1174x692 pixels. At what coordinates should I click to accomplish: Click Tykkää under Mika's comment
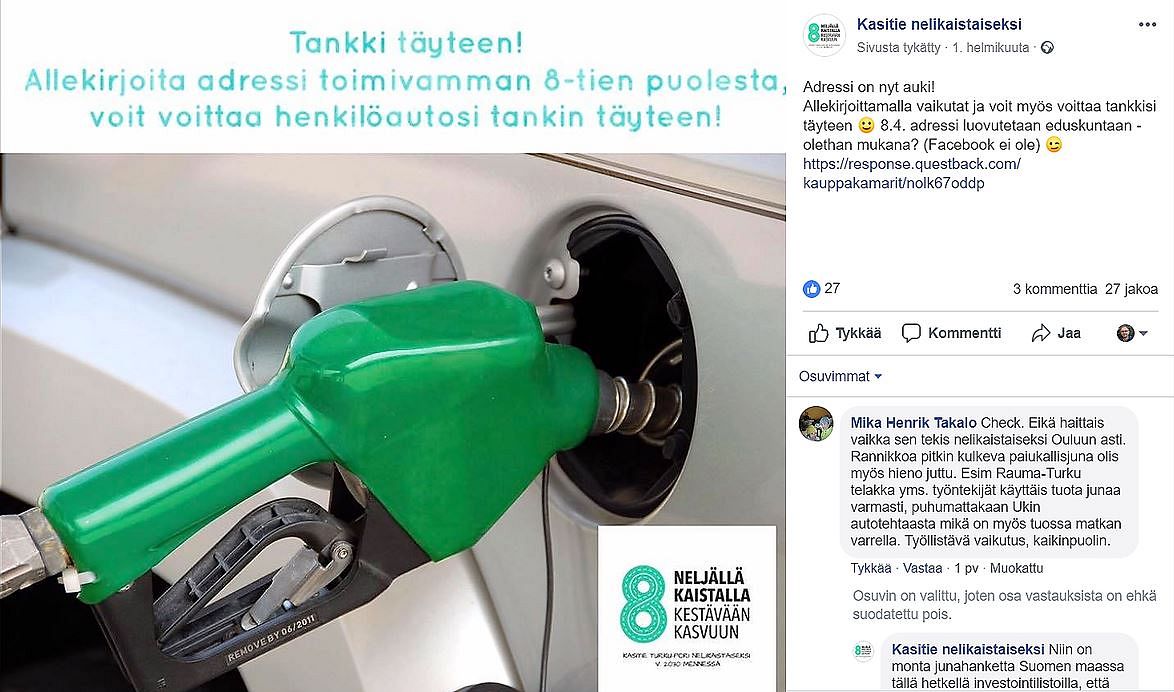tap(871, 568)
